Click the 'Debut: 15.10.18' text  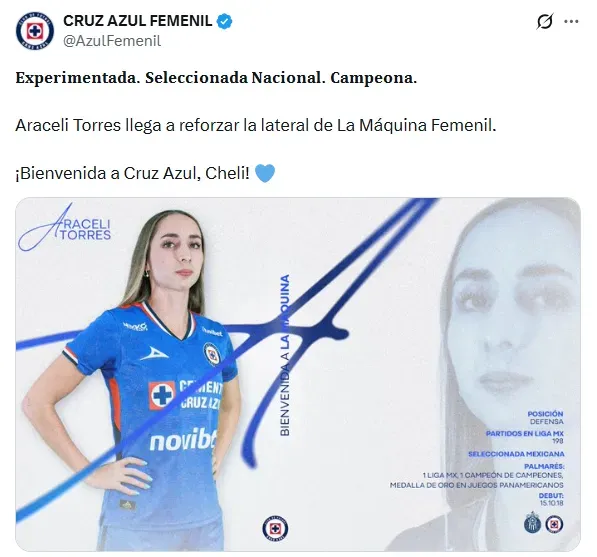pyautogui.click(x=551, y=499)
